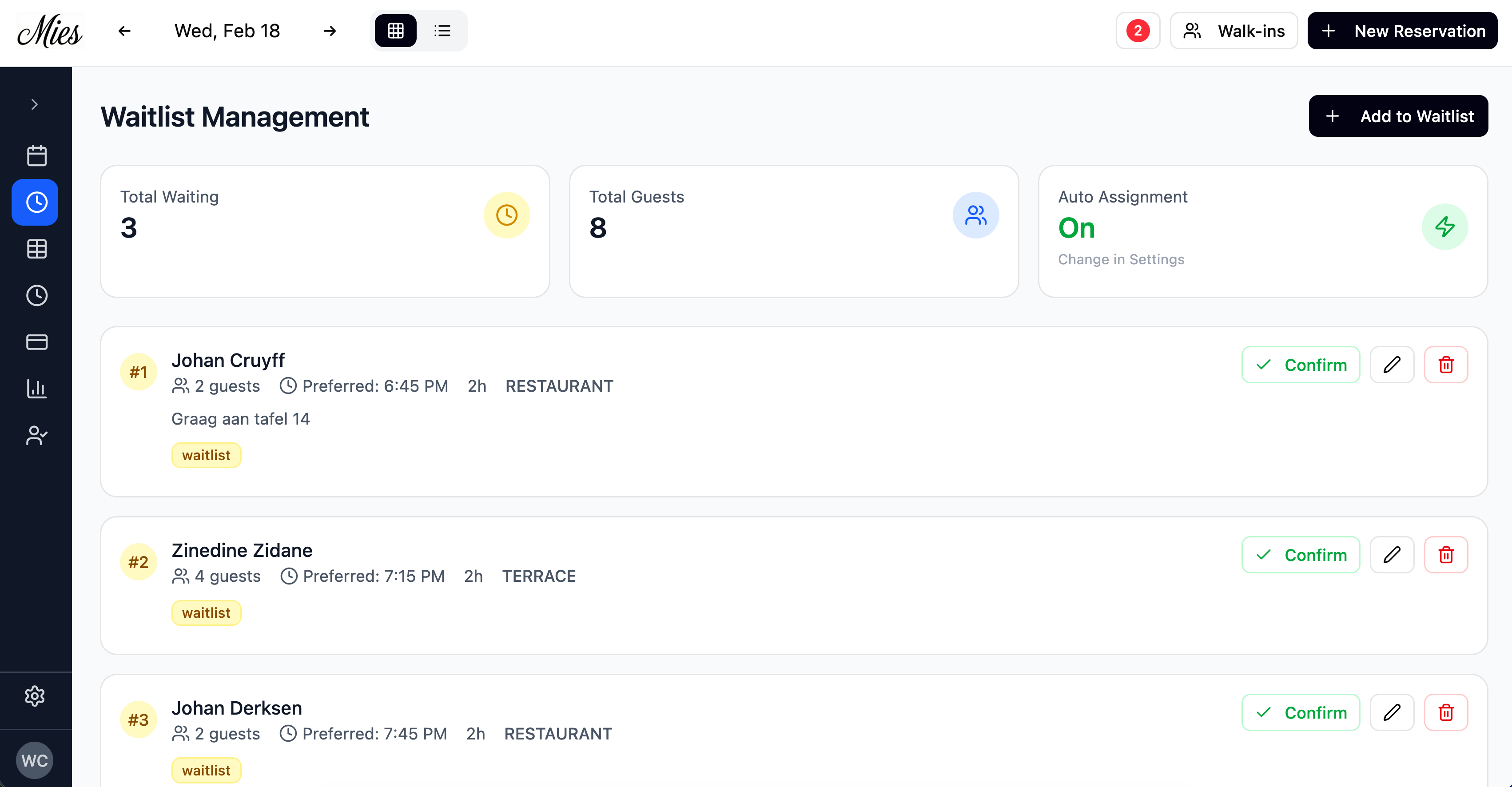Click the credit card sidebar icon
Image resolution: width=1512 pixels, height=787 pixels.
tap(36, 342)
